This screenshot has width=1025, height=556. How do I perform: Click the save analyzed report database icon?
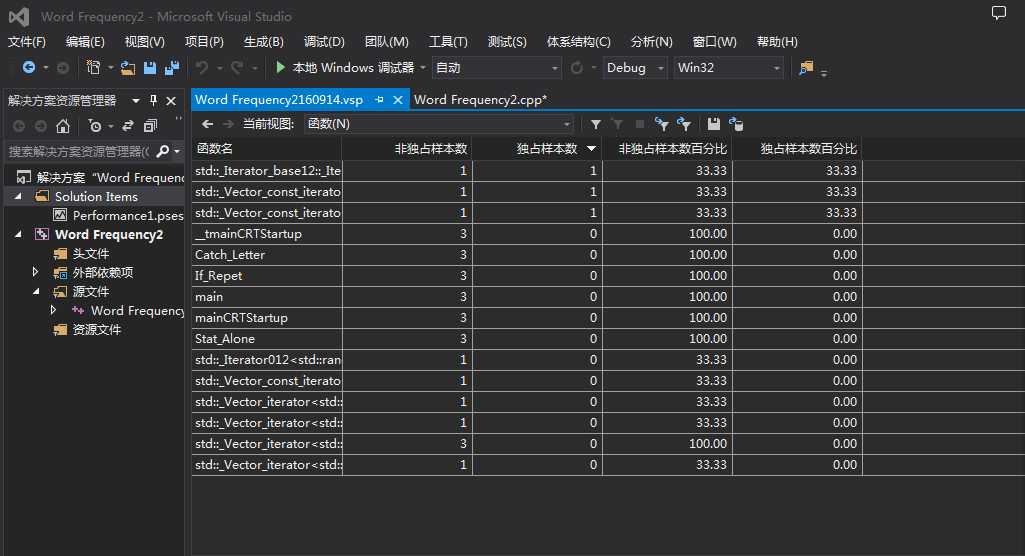tap(736, 124)
